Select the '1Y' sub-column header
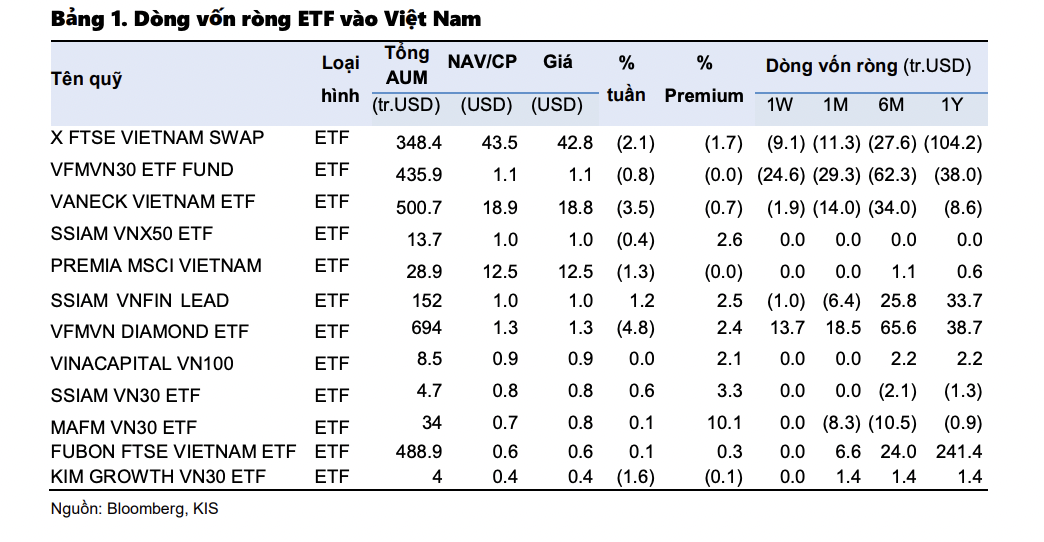This screenshot has height=542, width=1044. 952,105
